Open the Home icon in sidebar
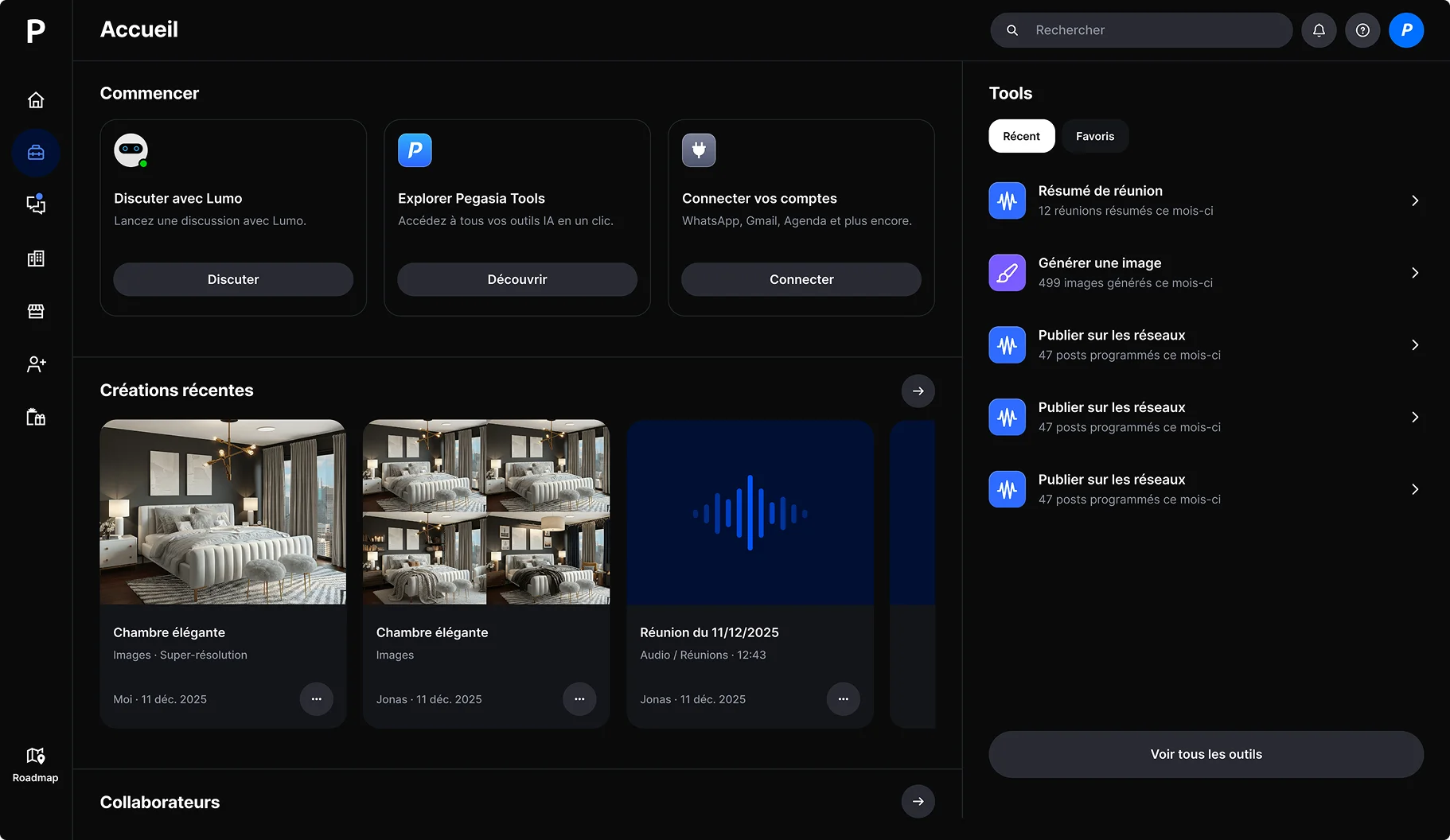 coord(36,100)
